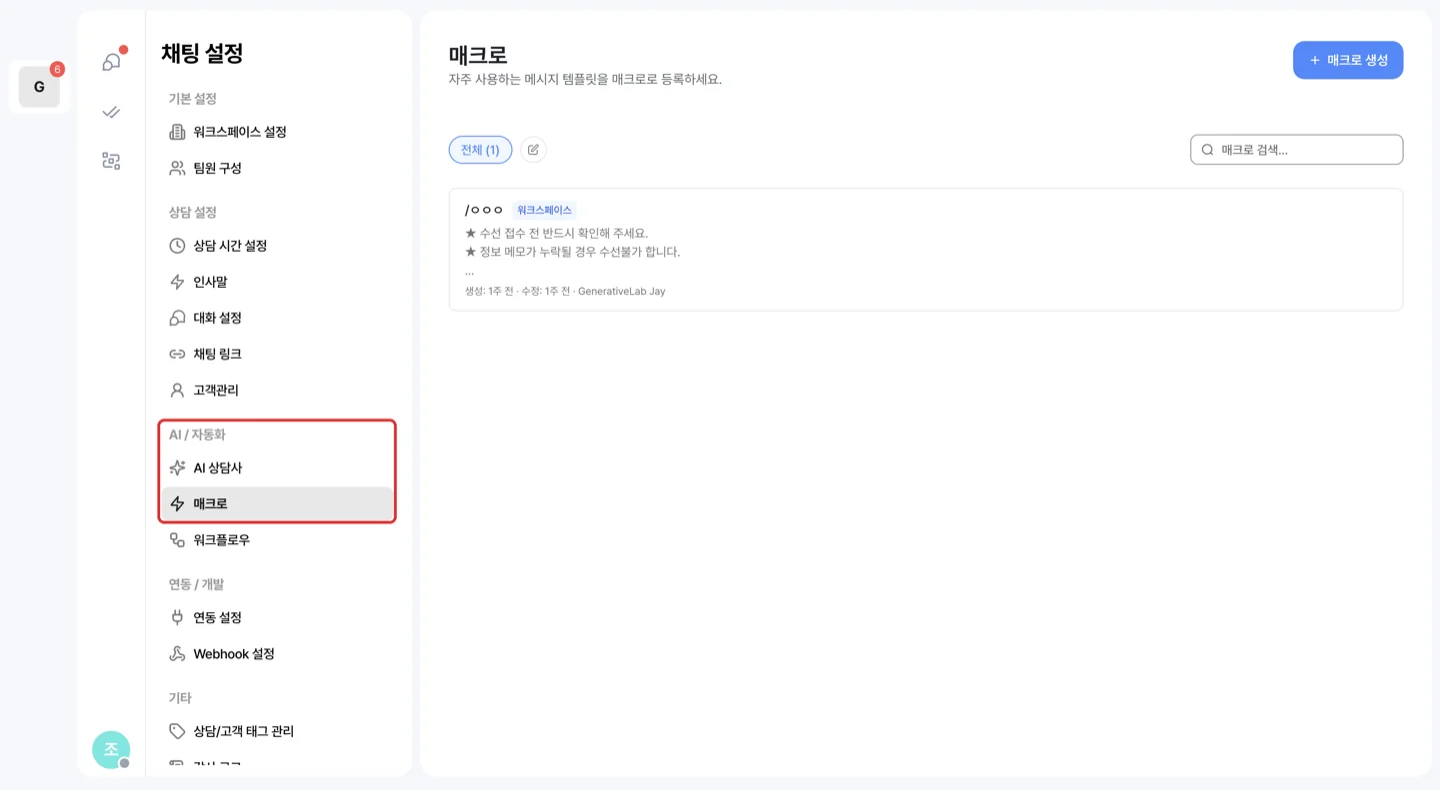
Task: Click the tag icon next to 상담/고객 태그 관리
Action: pos(177,732)
